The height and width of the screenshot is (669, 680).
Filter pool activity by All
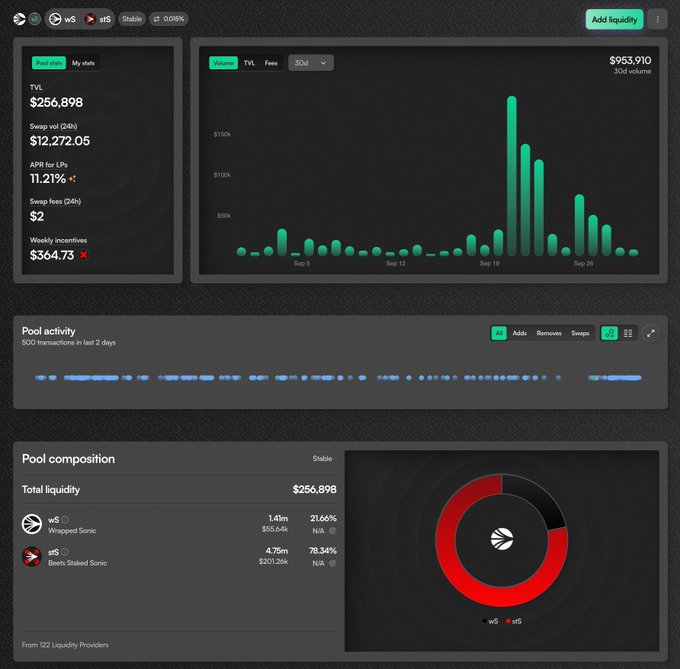coord(499,333)
